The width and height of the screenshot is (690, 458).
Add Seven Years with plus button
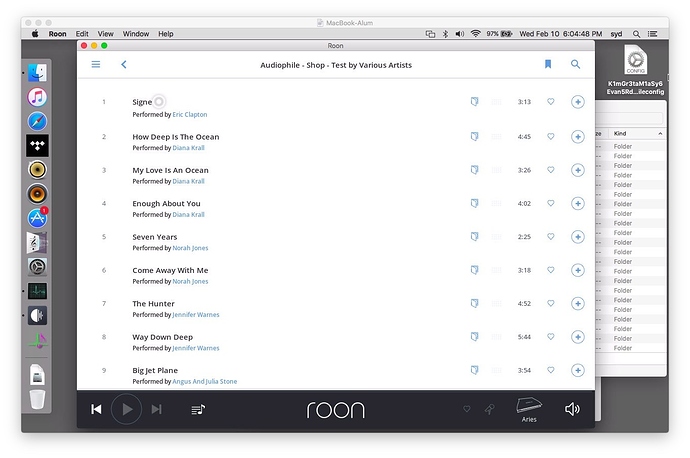click(578, 237)
